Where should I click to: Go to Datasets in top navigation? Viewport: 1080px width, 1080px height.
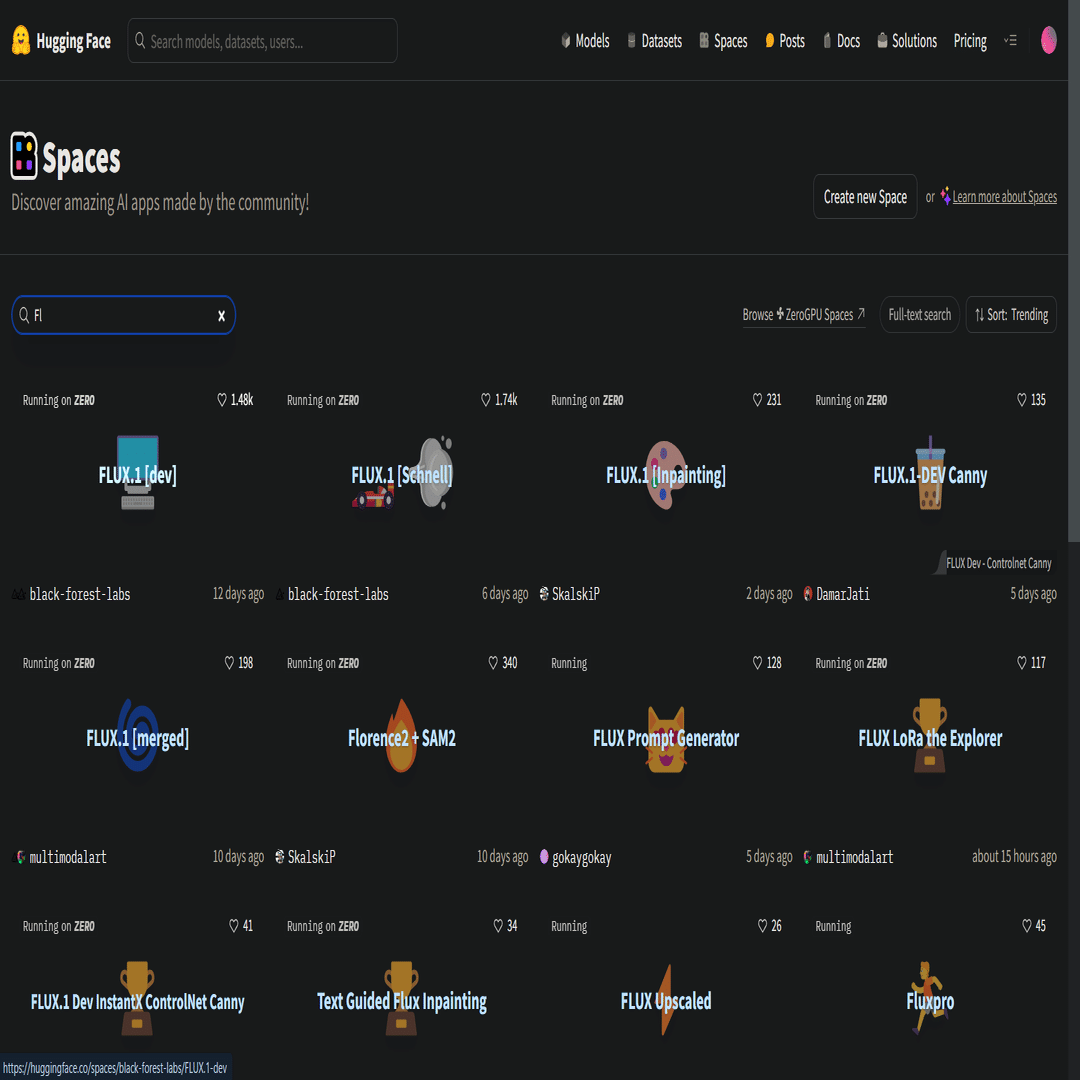654,41
